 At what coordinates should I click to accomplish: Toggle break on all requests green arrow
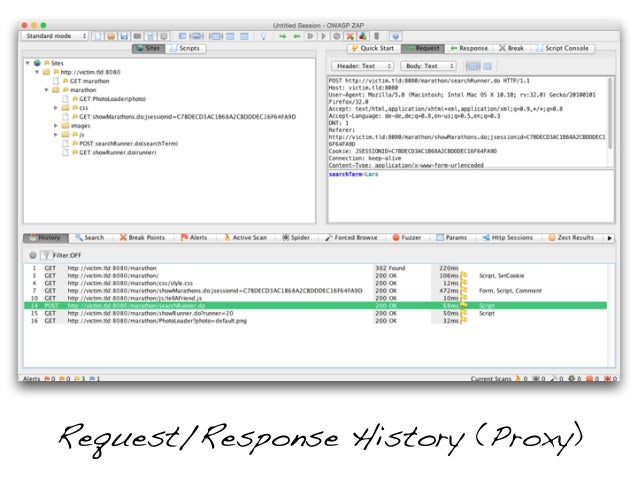tap(283, 36)
